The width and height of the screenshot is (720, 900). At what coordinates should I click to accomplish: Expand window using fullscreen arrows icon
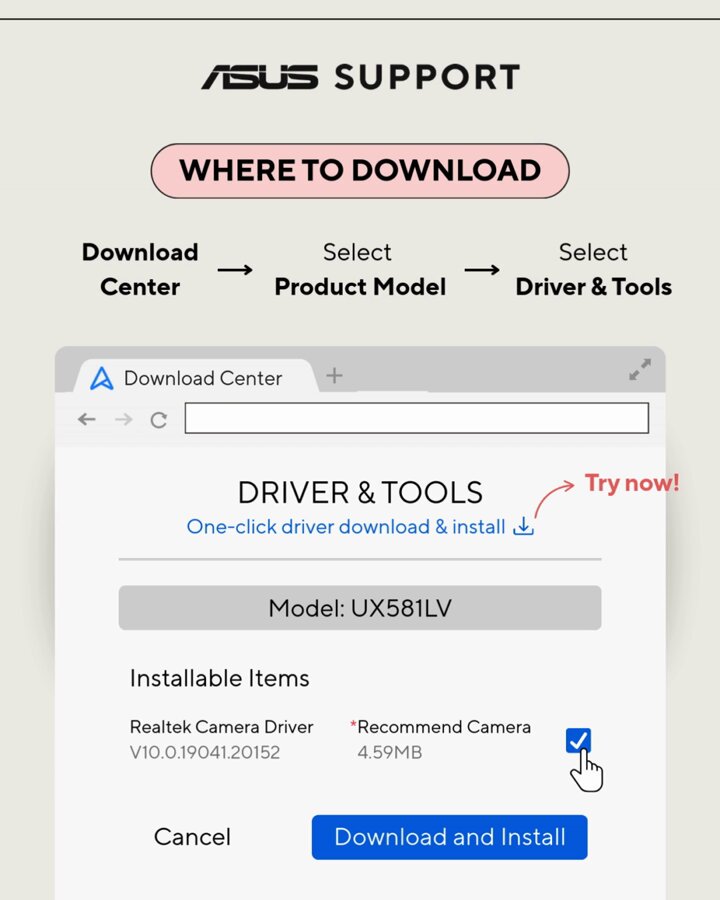click(640, 370)
